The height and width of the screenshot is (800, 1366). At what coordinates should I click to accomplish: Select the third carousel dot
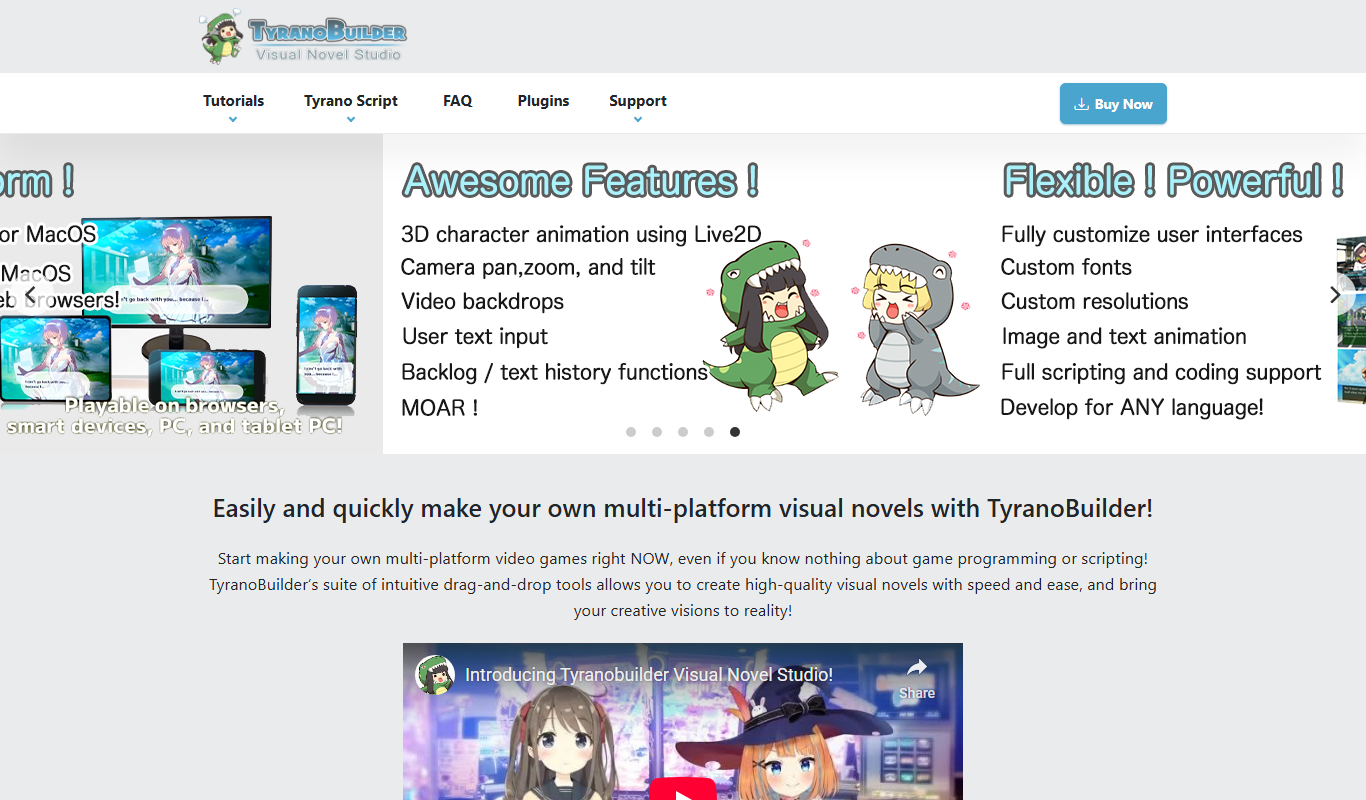[x=683, y=432]
